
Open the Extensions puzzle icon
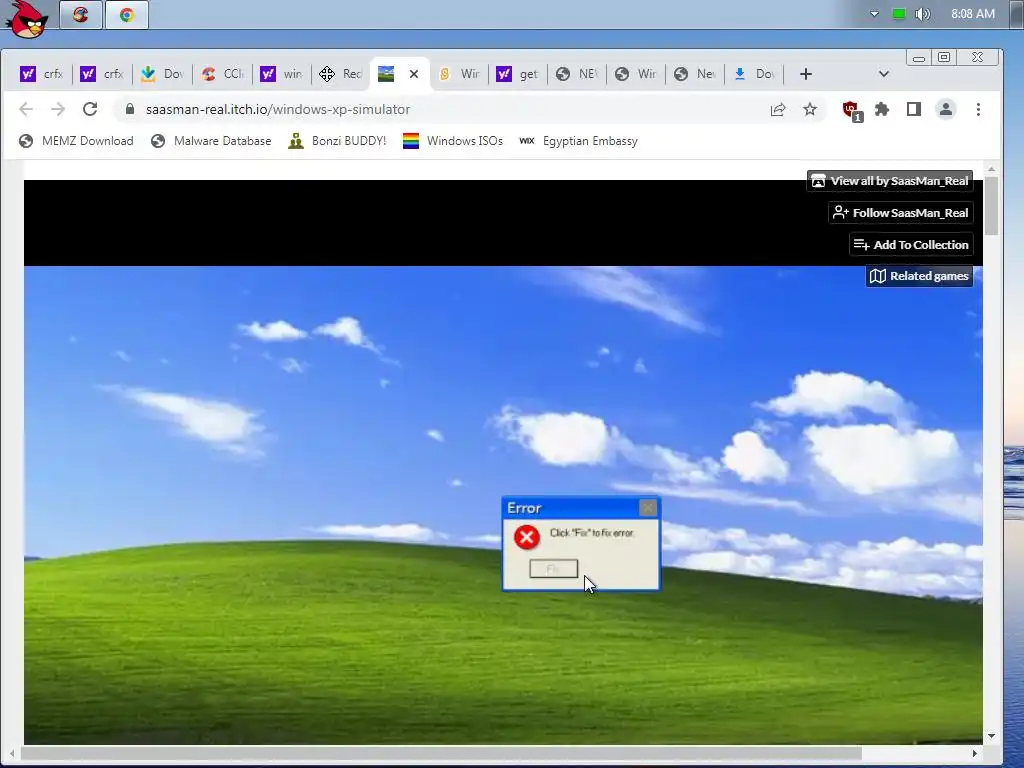coord(882,109)
